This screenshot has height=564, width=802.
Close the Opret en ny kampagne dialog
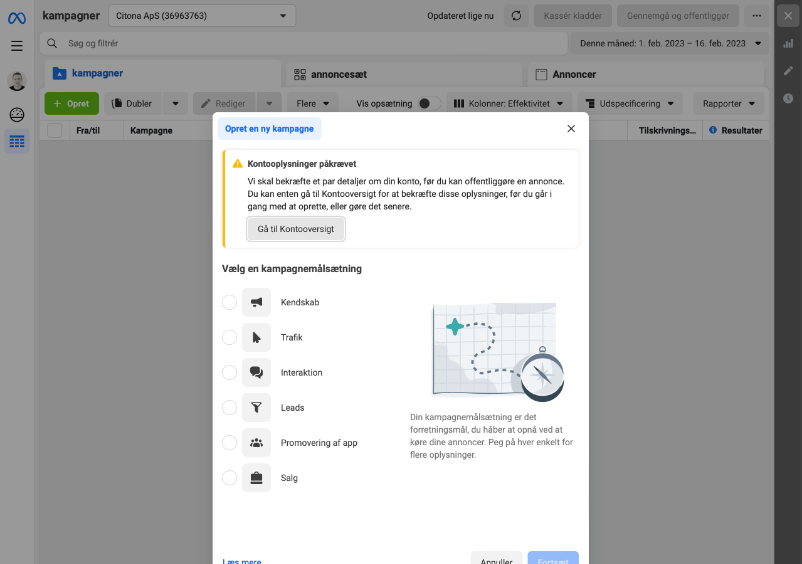[571, 129]
